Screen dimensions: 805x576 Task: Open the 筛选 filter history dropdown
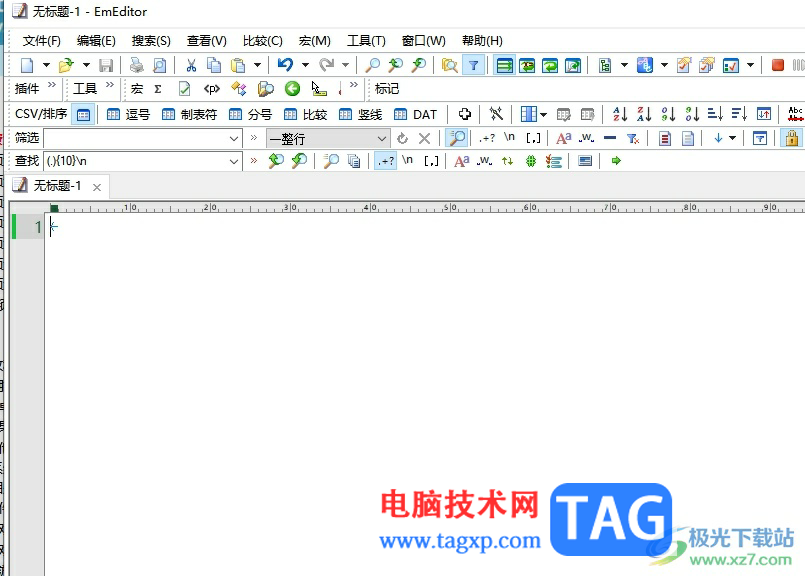pos(234,139)
